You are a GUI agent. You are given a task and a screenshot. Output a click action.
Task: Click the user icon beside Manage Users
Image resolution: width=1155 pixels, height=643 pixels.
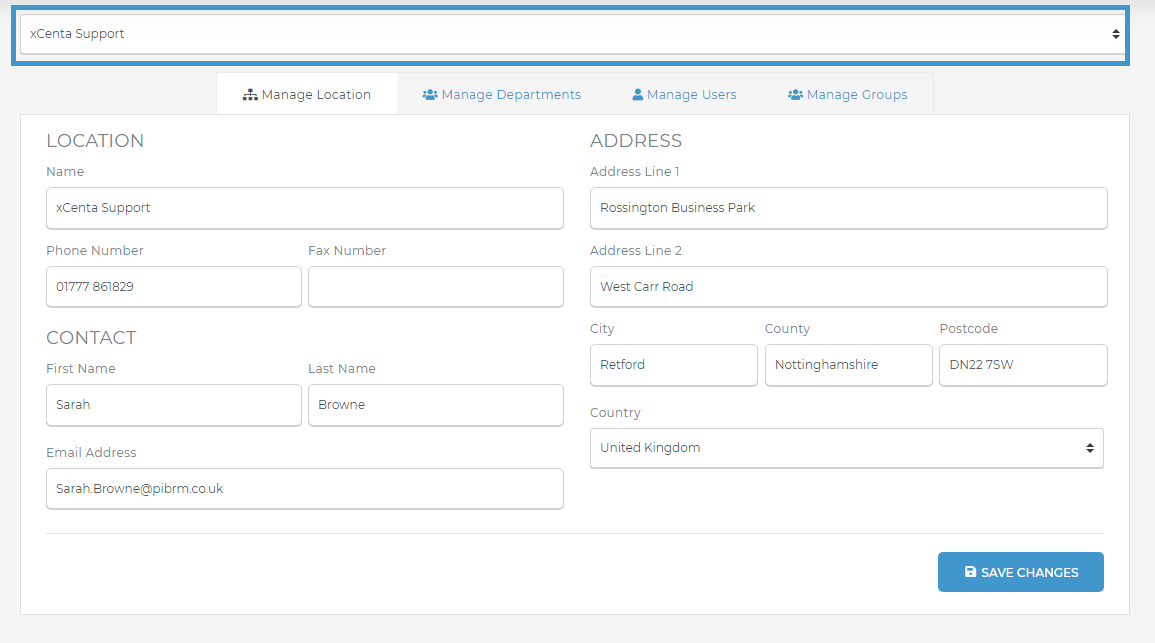click(638, 95)
